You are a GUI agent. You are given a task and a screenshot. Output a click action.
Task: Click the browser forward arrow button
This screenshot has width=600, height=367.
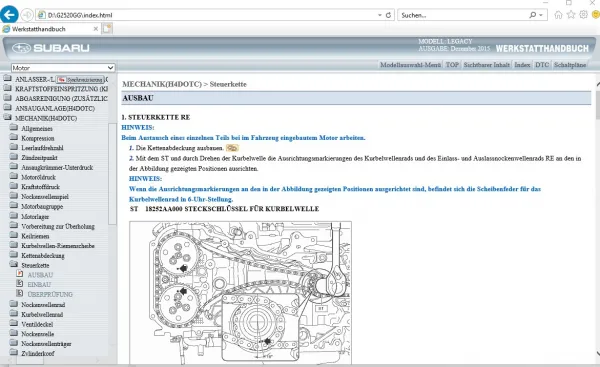[x=27, y=15]
